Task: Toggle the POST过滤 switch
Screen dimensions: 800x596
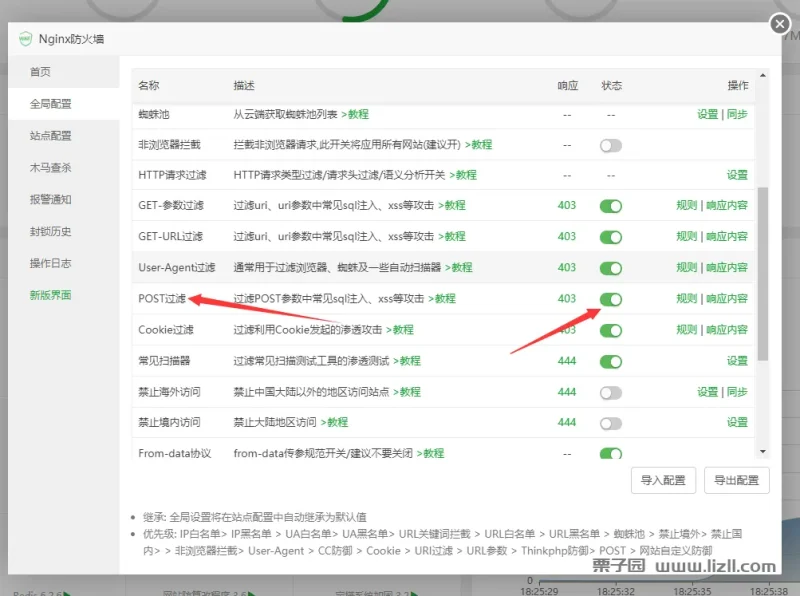Action: pos(611,300)
